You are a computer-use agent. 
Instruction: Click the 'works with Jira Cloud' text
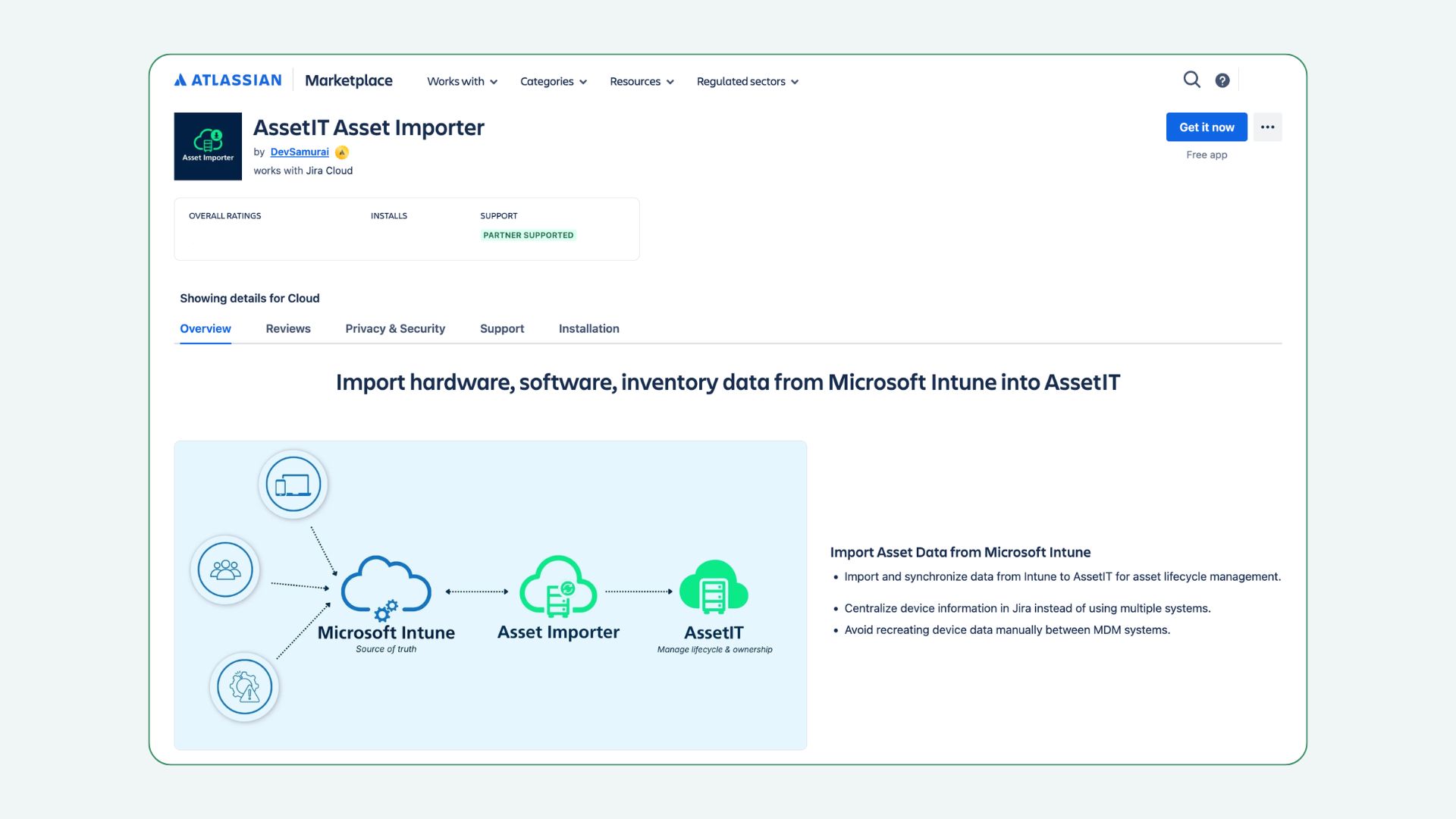click(303, 171)
